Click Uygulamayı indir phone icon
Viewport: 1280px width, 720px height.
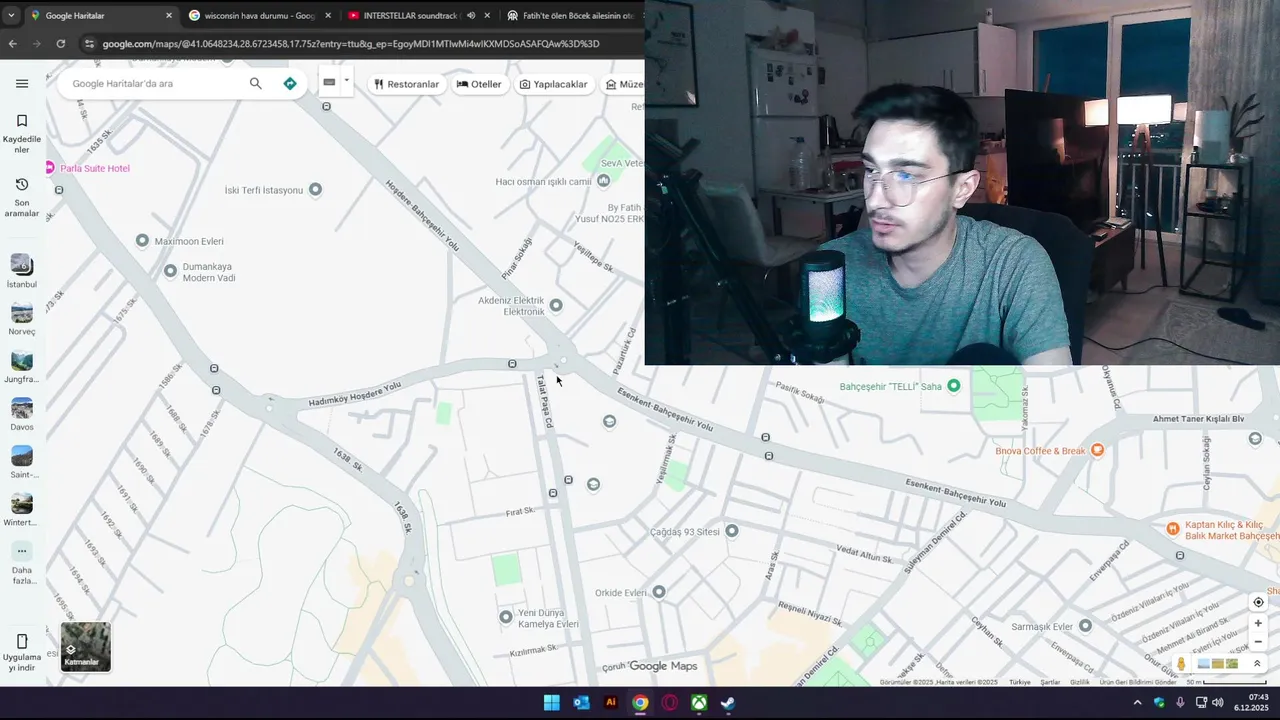[x=22, y=641]
